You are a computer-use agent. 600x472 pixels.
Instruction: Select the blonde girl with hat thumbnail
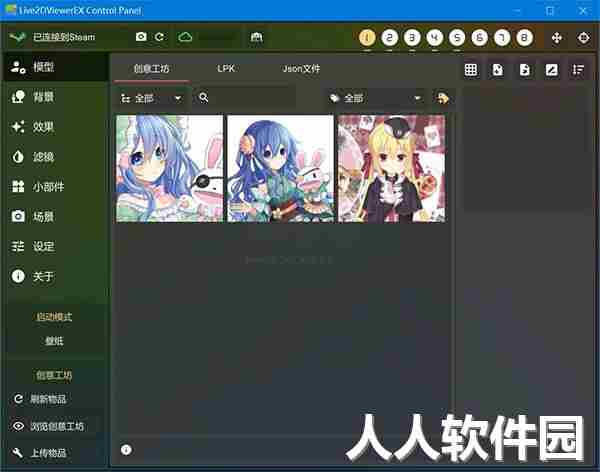tap(392, 168)
